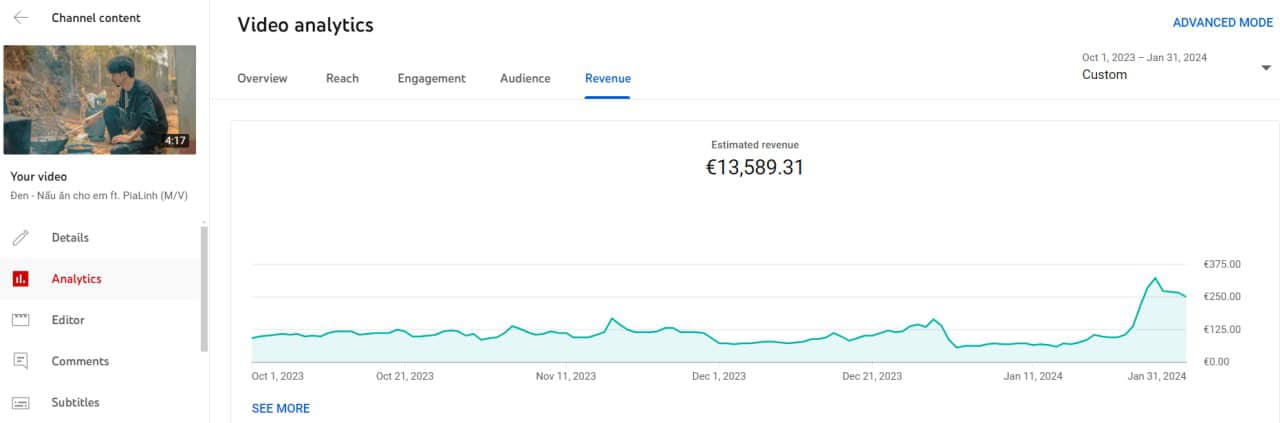Open the Reach tab
This screenshot has width=1280, height=423.
point(342,78)
